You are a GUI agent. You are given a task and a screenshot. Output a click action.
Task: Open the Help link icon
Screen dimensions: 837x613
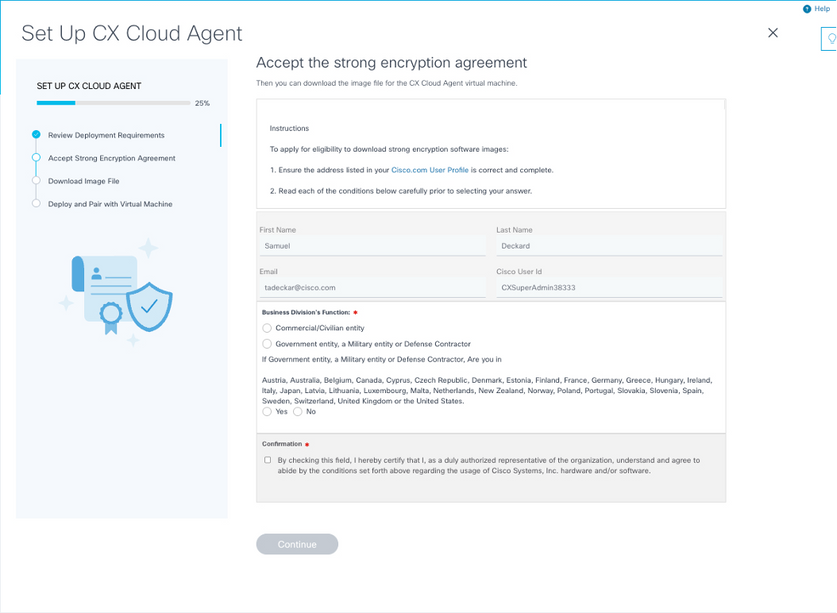(807, 9)
